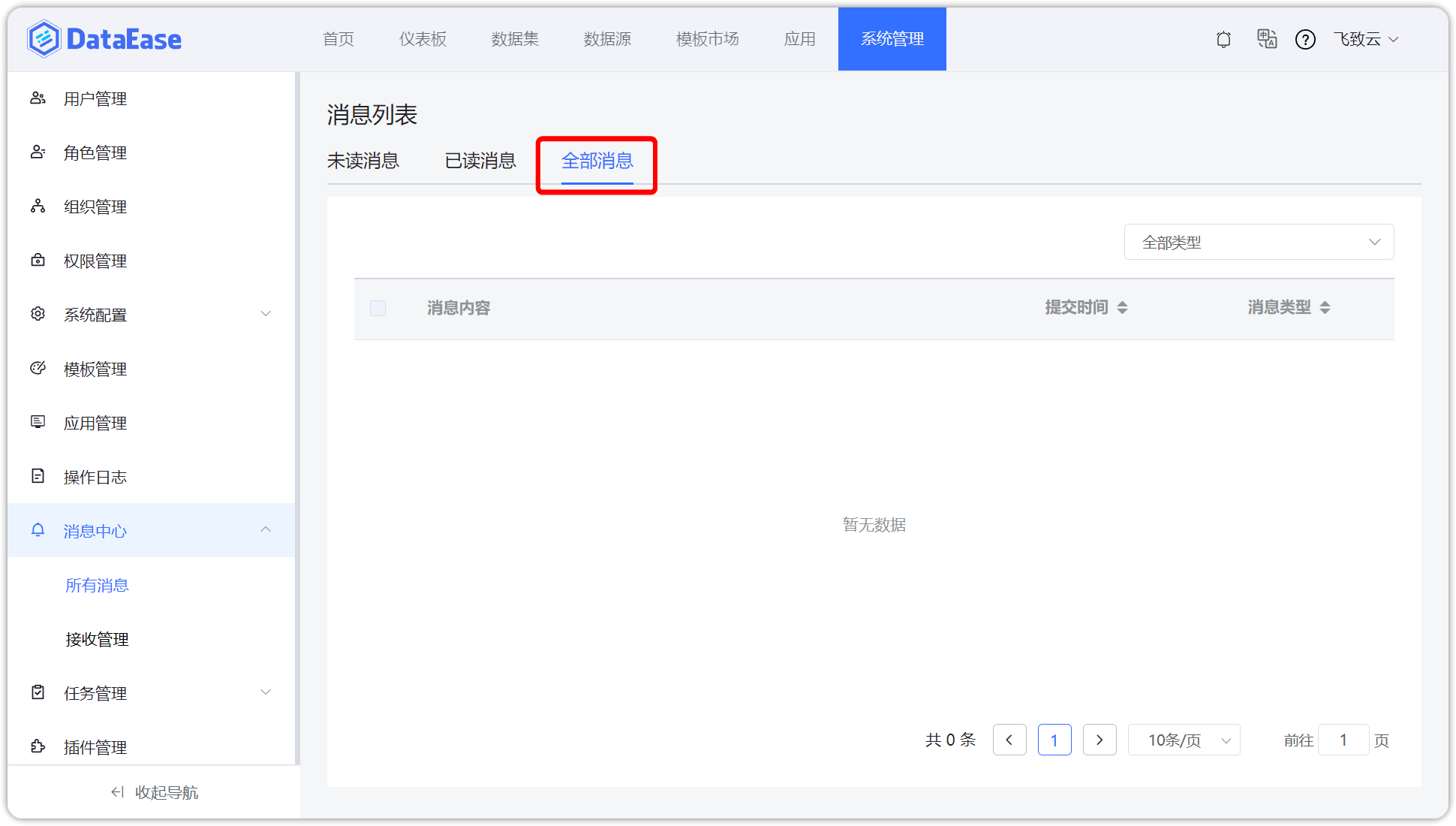Open the 模板市场 top menu
The width and height of the screenshot is (1456, 826).
pos(708,39)
